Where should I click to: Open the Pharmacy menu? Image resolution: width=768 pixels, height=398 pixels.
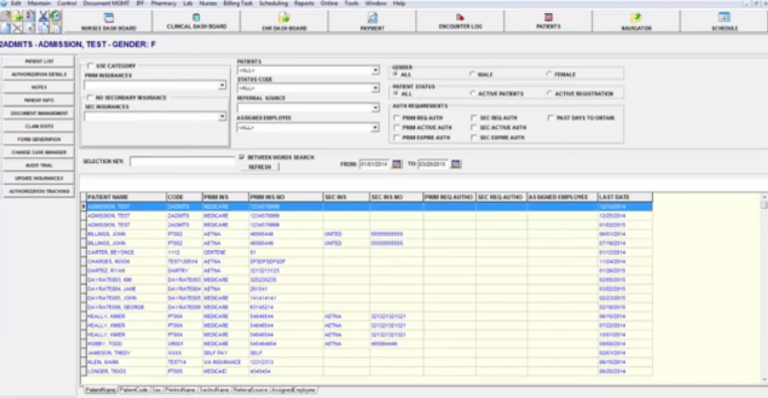click(x=164, y=3)
